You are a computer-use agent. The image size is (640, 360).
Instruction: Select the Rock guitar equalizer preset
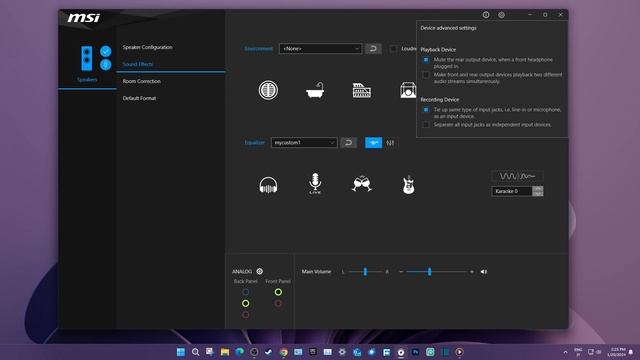click(409, 184)
